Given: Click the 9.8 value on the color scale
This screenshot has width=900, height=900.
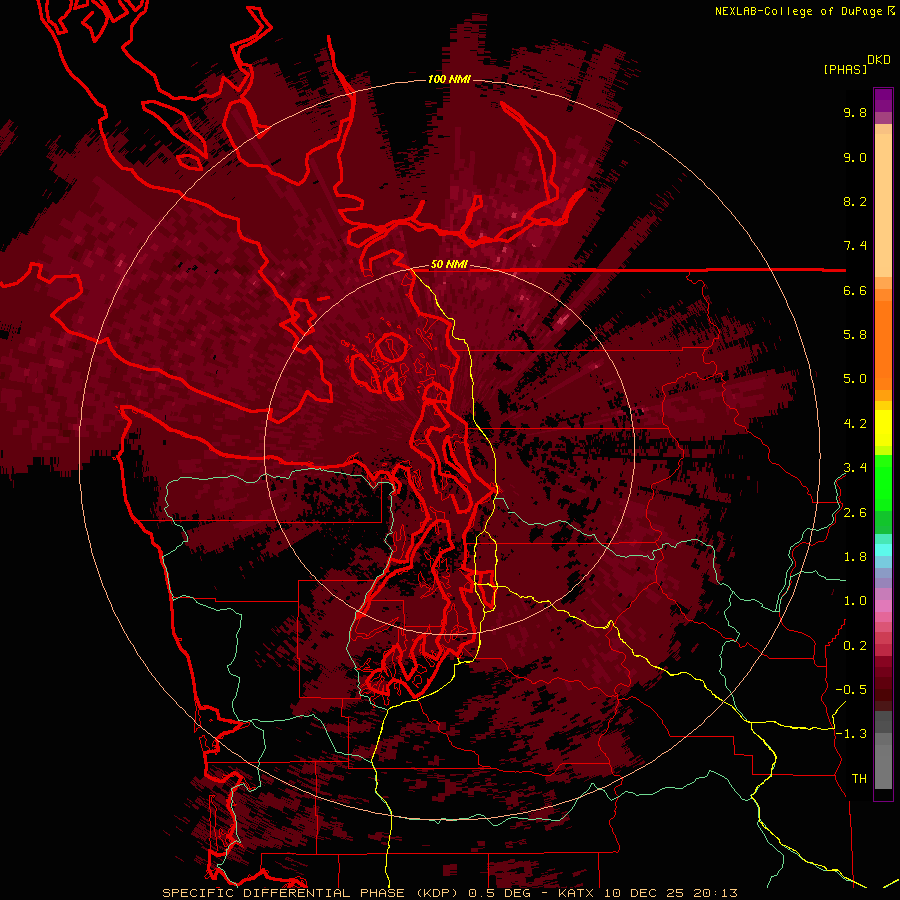Looking at the screenshot, I should (x=855, y=112).
